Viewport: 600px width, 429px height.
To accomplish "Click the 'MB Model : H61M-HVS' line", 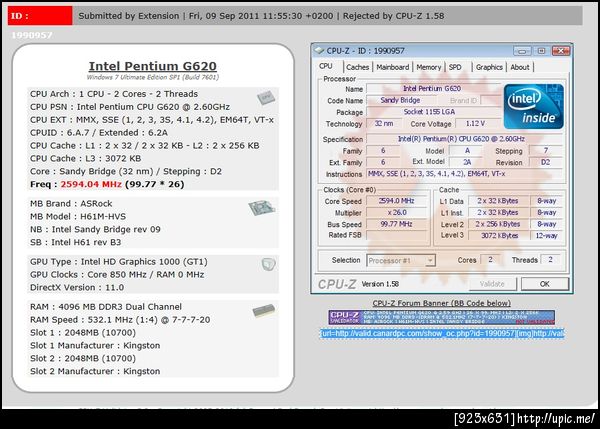I will [x=78, y=217].
